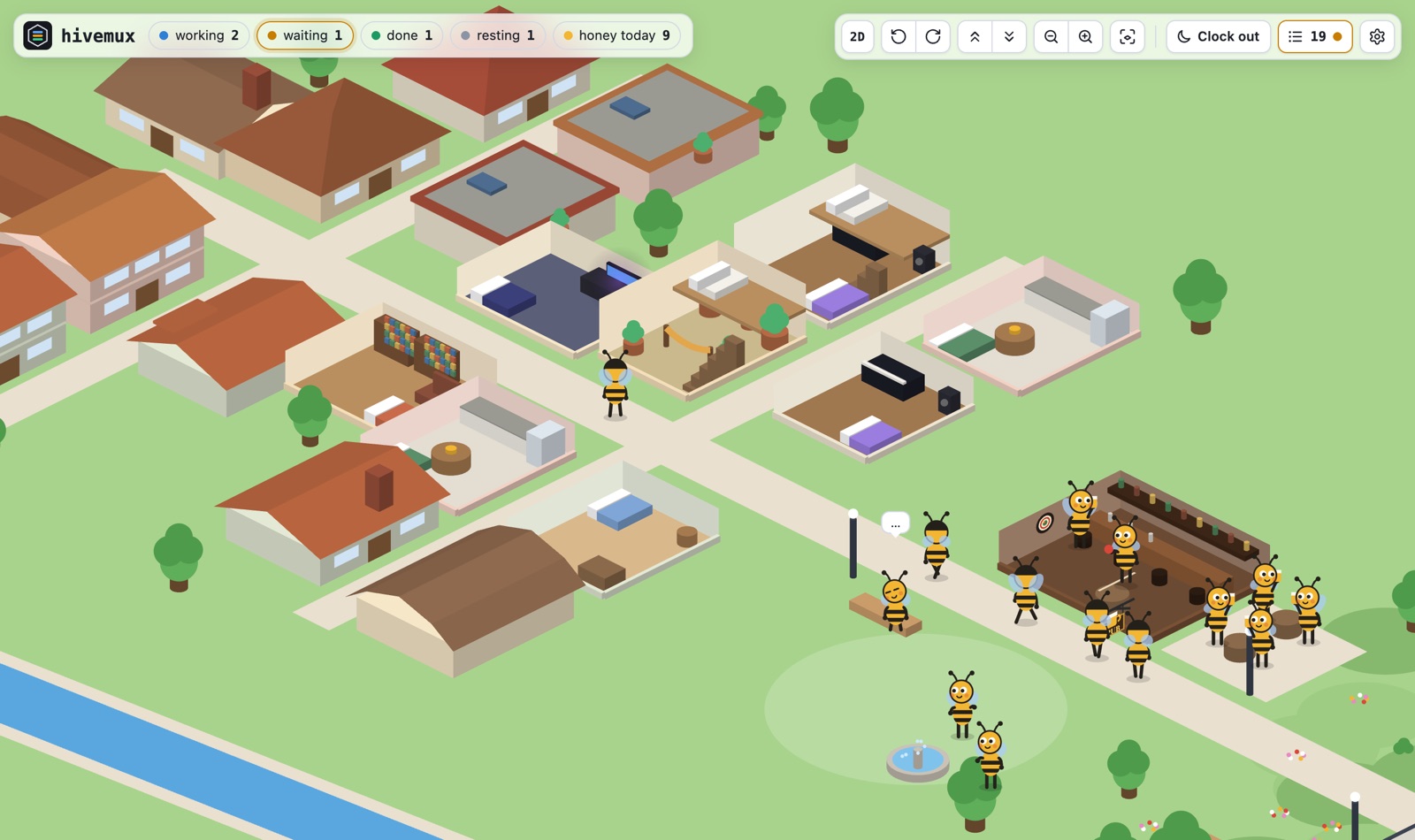Screen dimensions: 1415x840
Task: Tilt camera up with double chevron up
Action: pos(975,36)
